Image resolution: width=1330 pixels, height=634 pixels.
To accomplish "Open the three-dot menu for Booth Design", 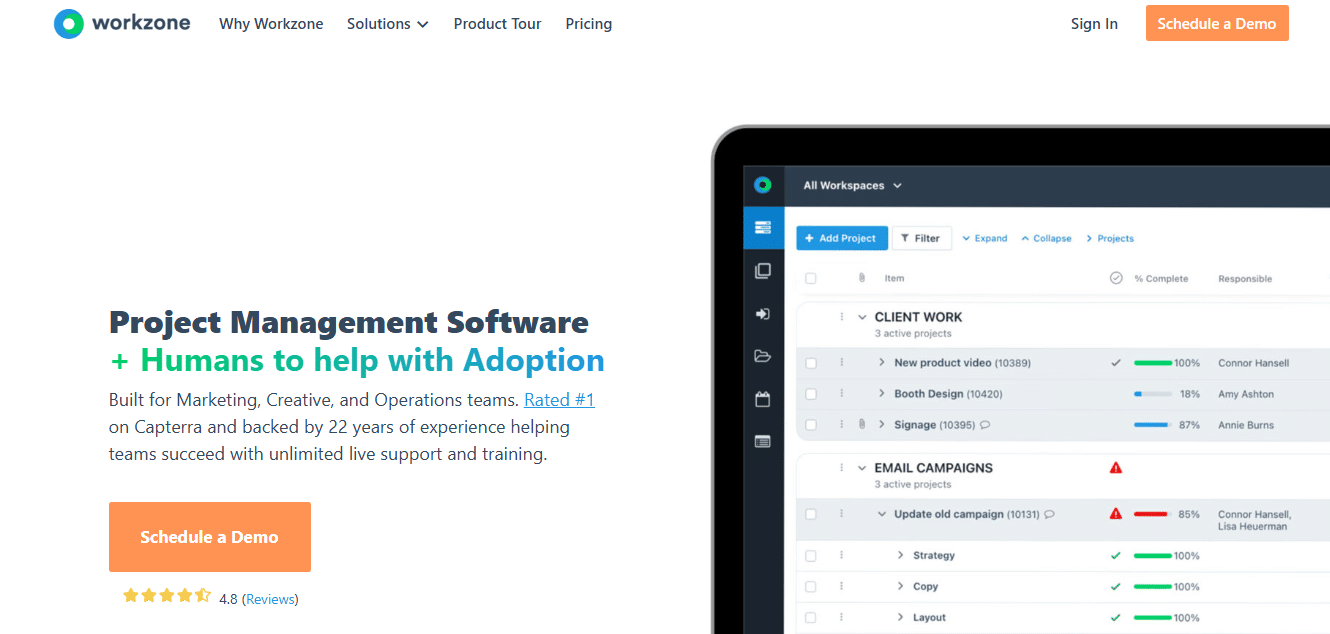I will click(841, 394).
